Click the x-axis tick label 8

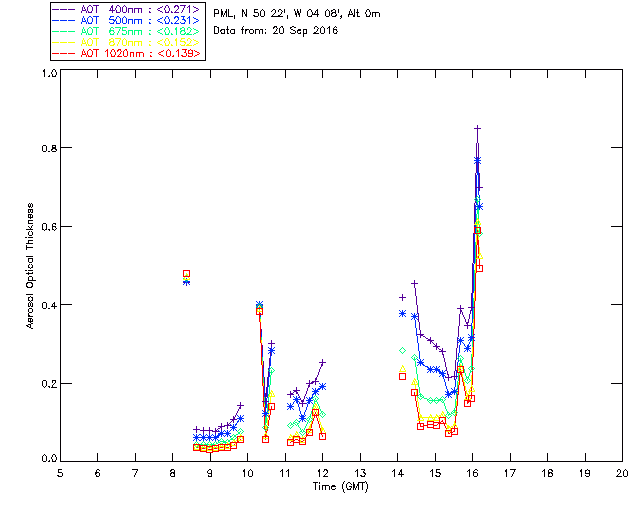click(173, 473)
